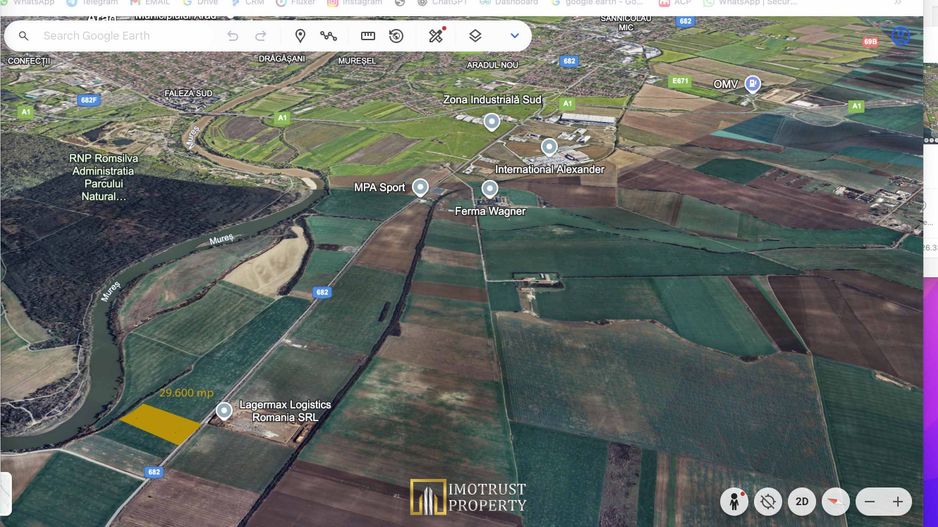Open the Layers panel icon
The height and width of the screenshot is (527, 938).
tap(475, 36)
